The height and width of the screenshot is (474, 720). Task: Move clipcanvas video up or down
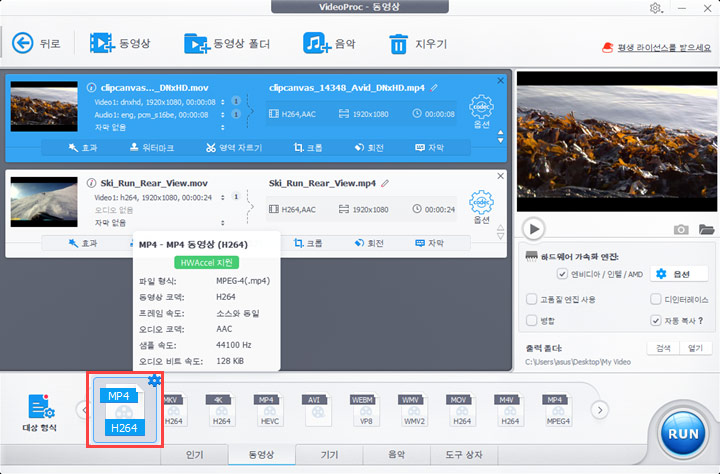(x=501, y=136)
